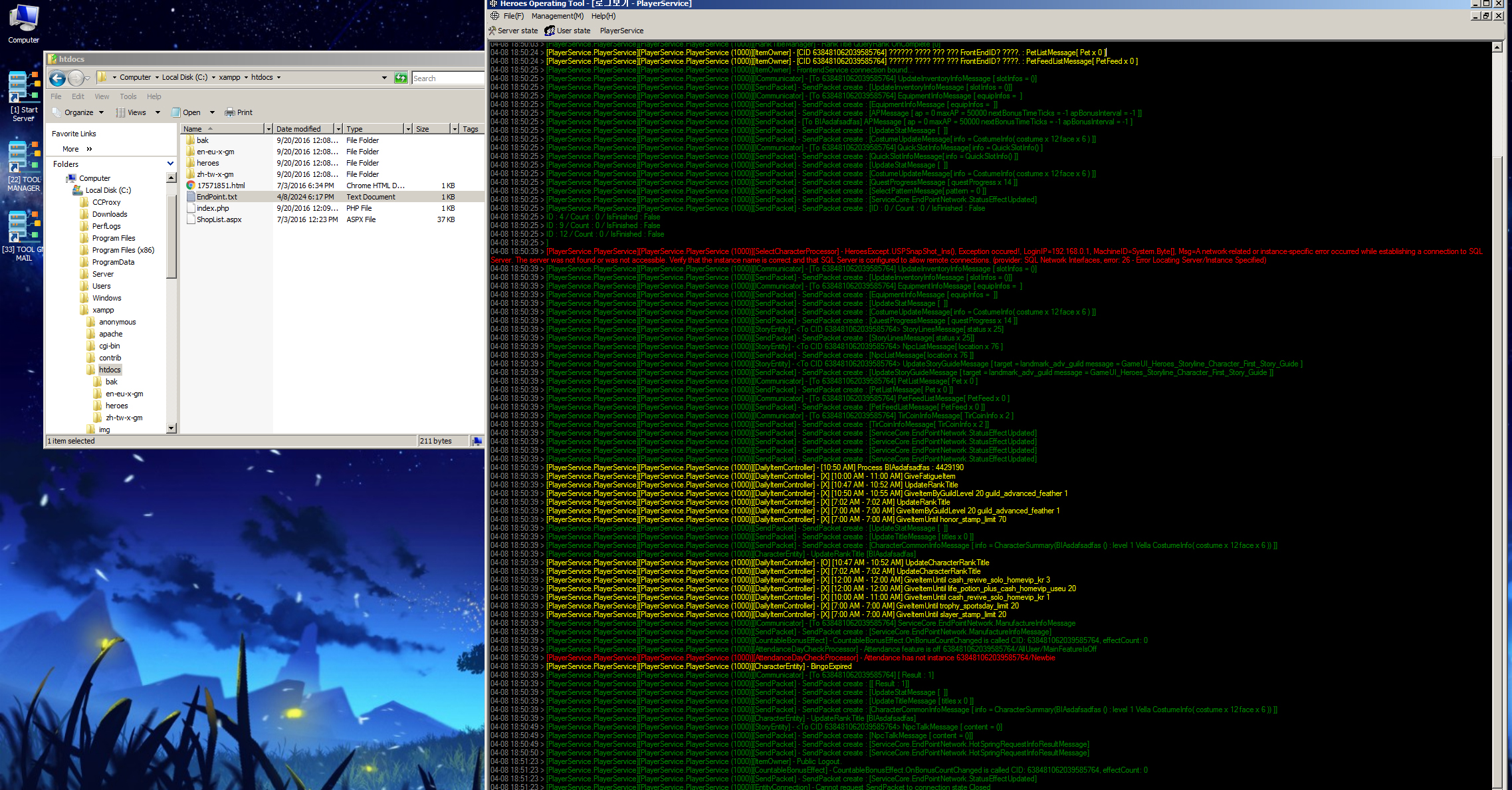Select the Downloads folder in tree
The image size is (1512, 790).
tap(104, 214)
